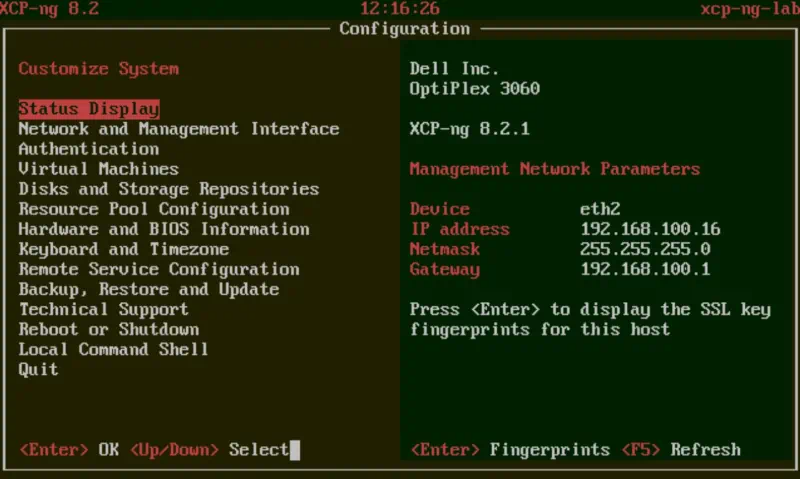Click the <Enter> OK hint
Viewport: 800px width, 479px height.
click(69, 449)
